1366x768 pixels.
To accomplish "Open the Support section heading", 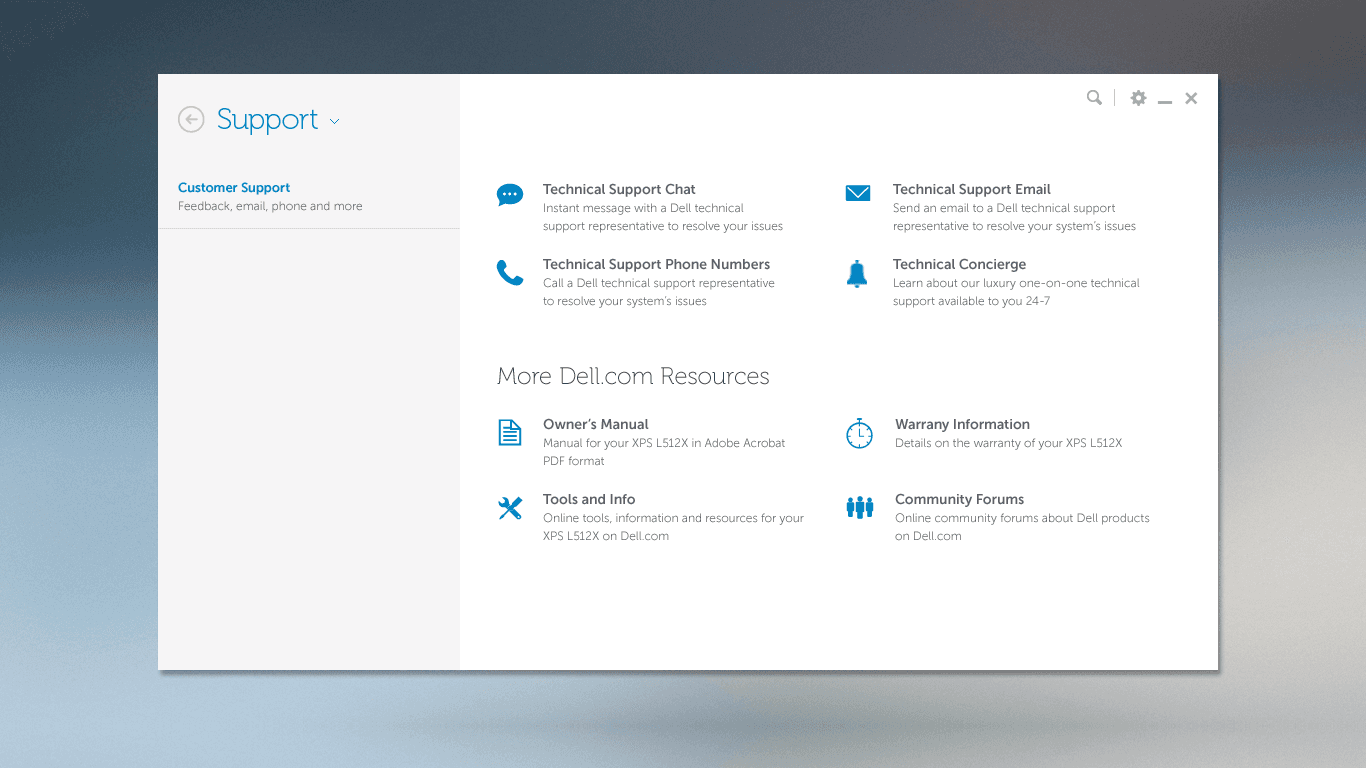I will 267,120.
